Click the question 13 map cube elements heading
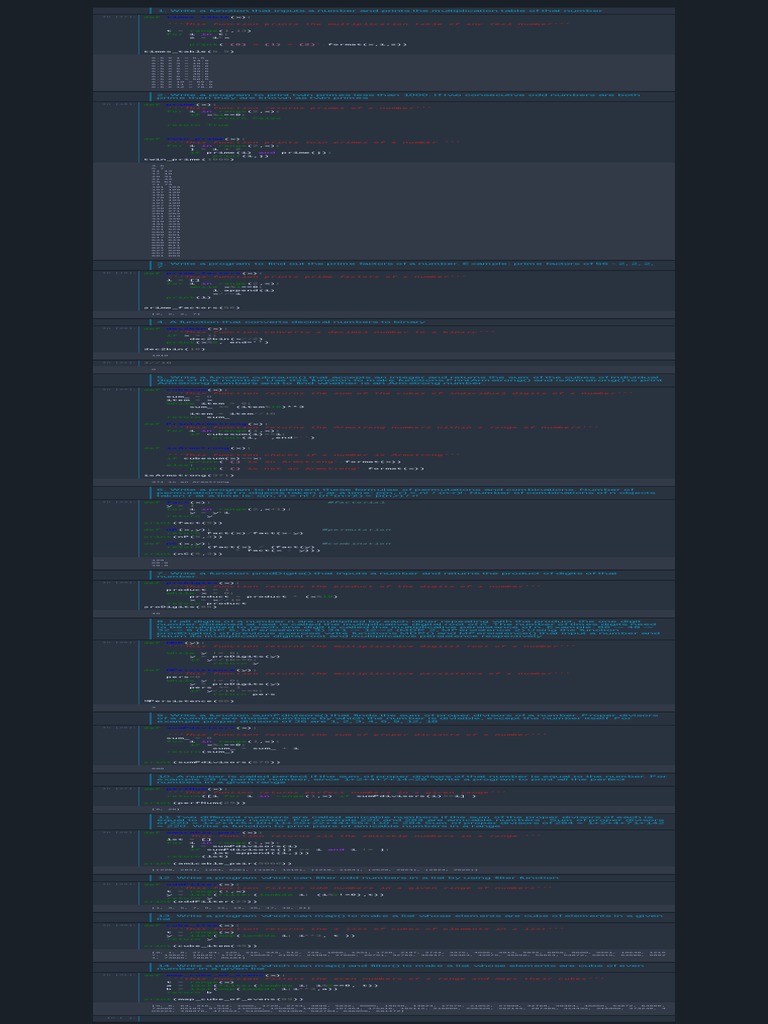The image size is (768, 1024). coord(409,918)
